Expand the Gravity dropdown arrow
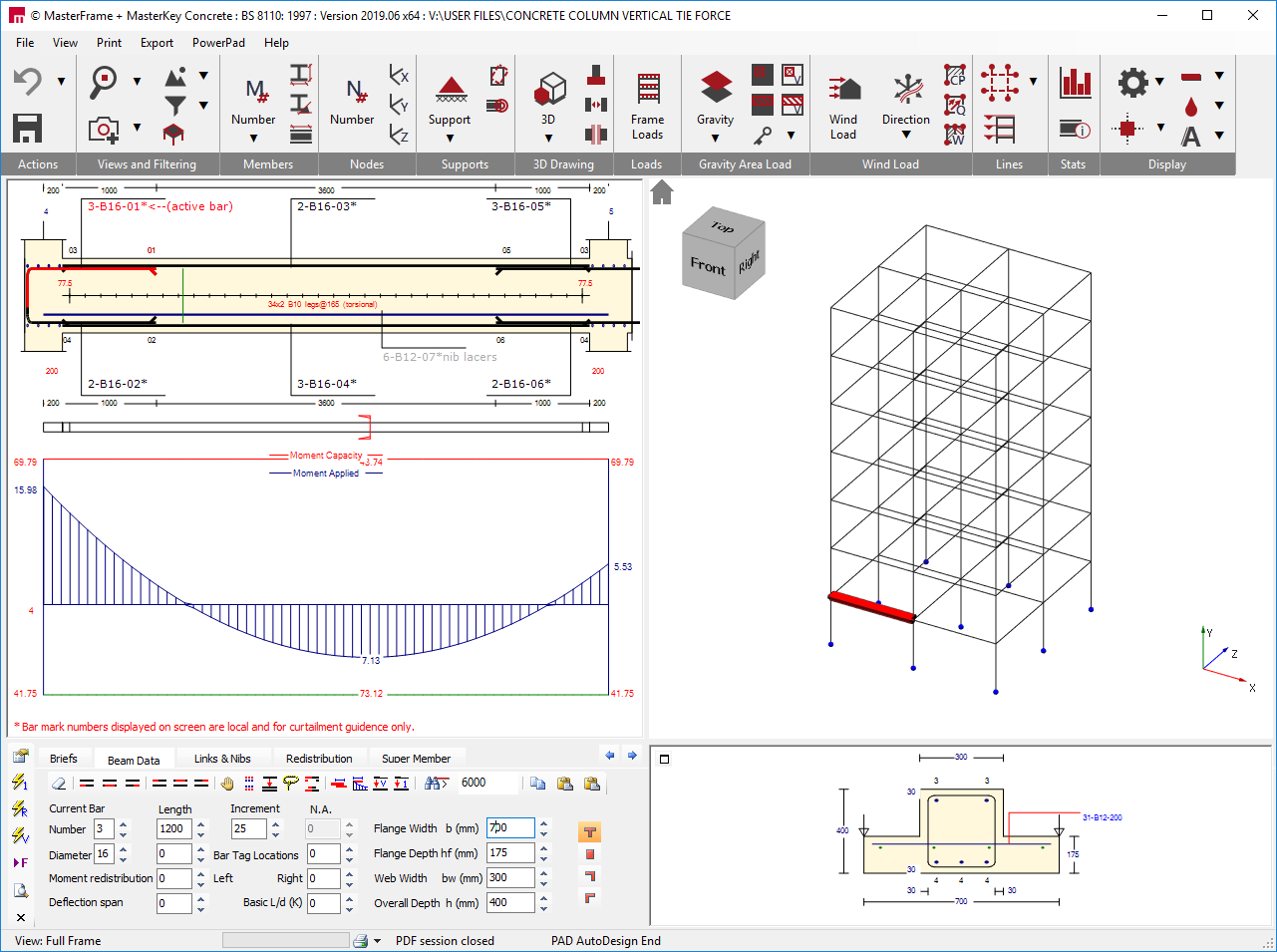 click(x=715, y=139)
